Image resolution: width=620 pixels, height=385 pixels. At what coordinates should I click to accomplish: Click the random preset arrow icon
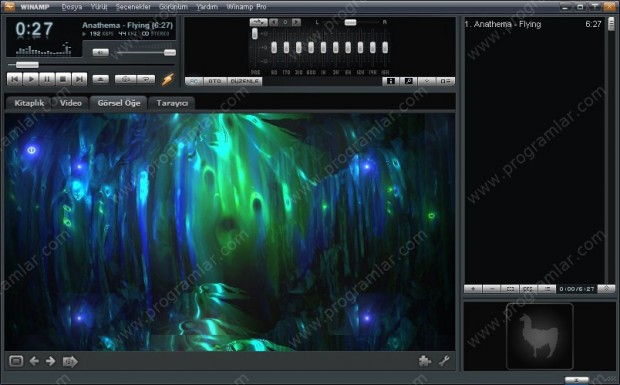(70, 361)
